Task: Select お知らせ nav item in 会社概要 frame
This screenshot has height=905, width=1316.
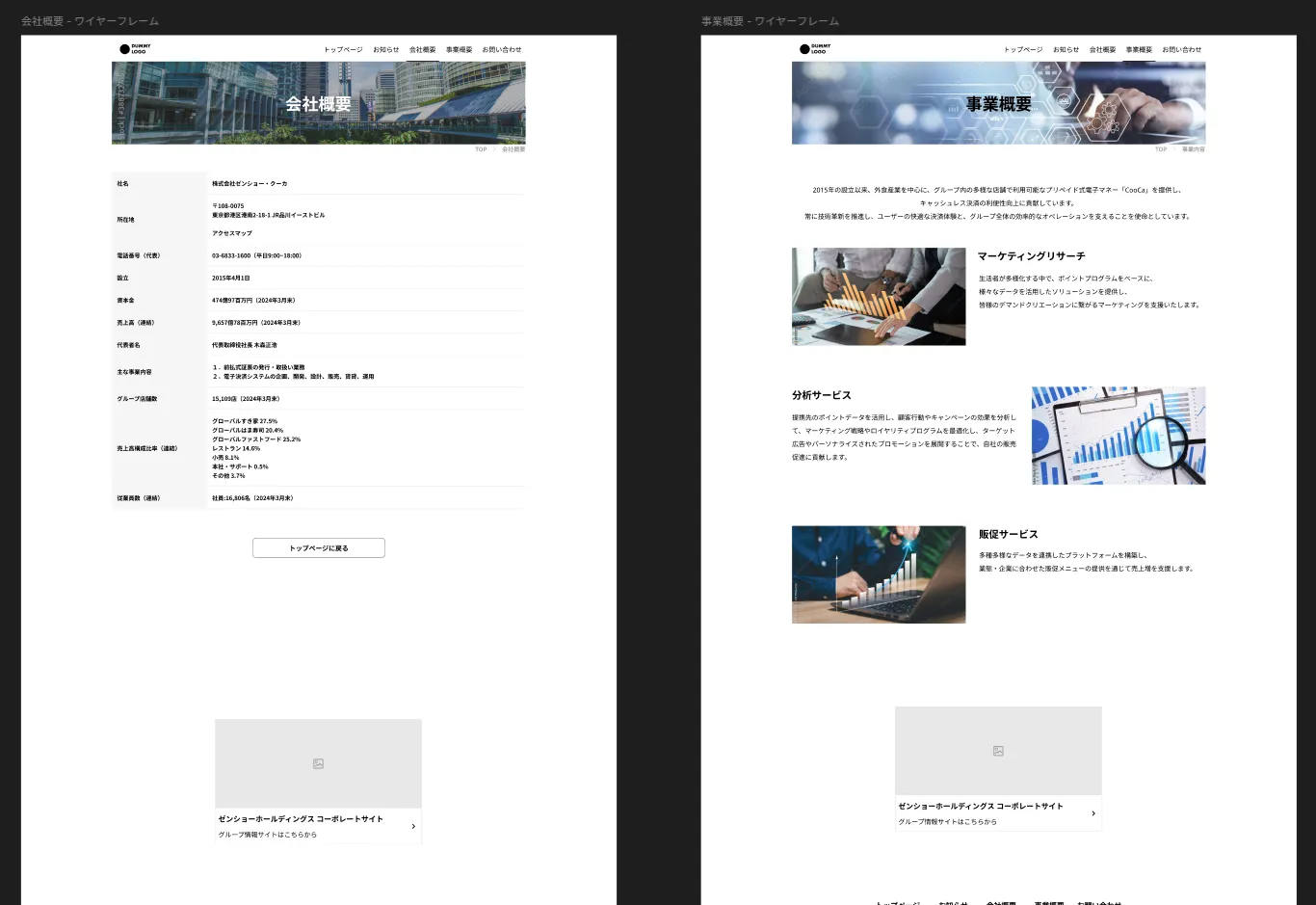Action: click(x=386, y=49)
